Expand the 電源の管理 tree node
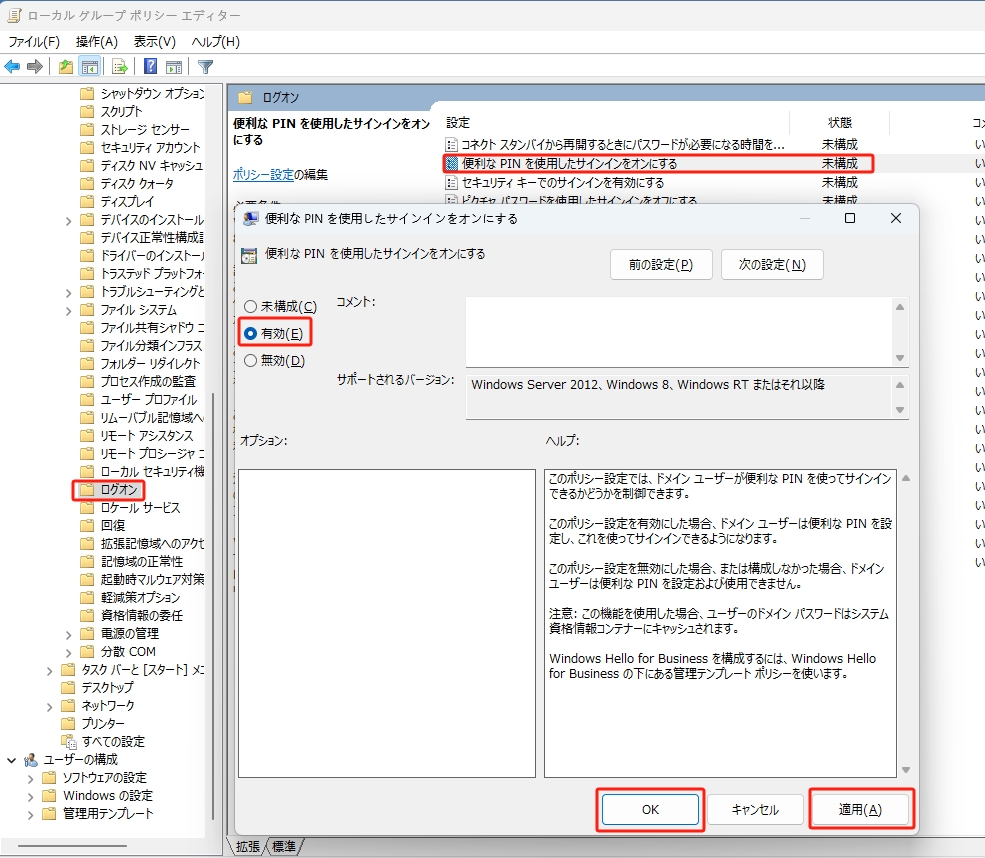Screen dimensions: 985x858 tap(68, 634)
